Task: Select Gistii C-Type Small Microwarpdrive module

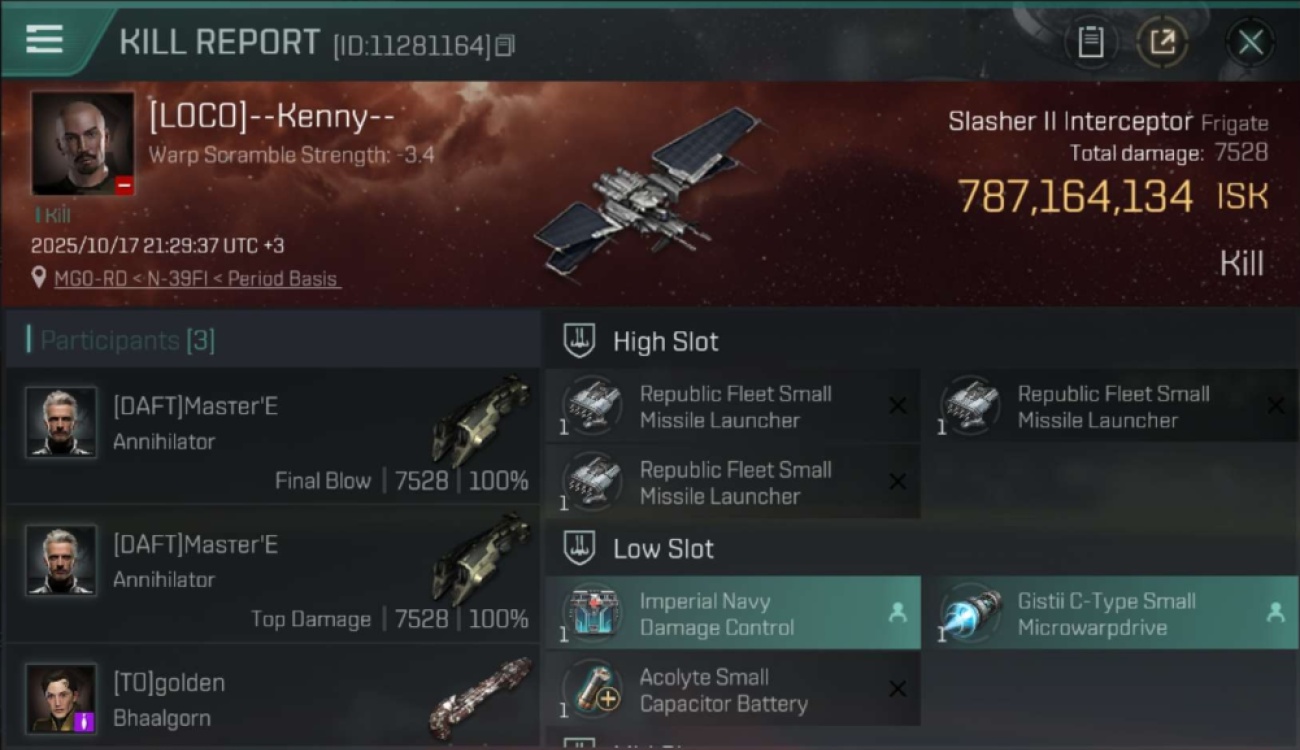Action: click(1110, 613)
